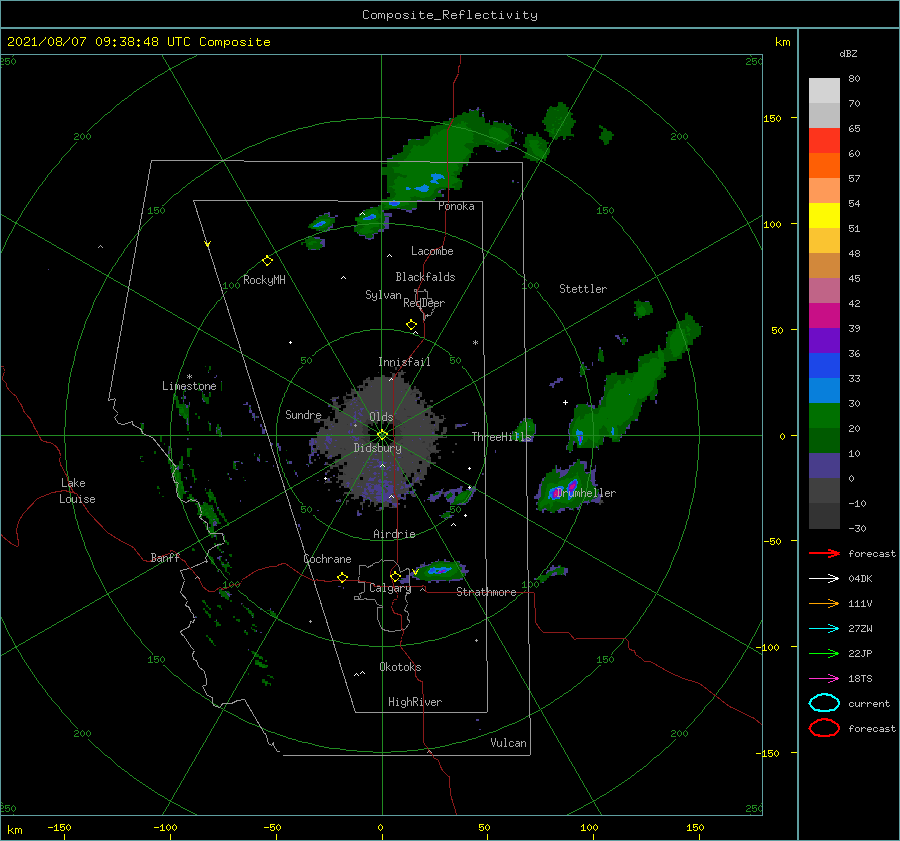Click the Banff label

tap(165, 557)
